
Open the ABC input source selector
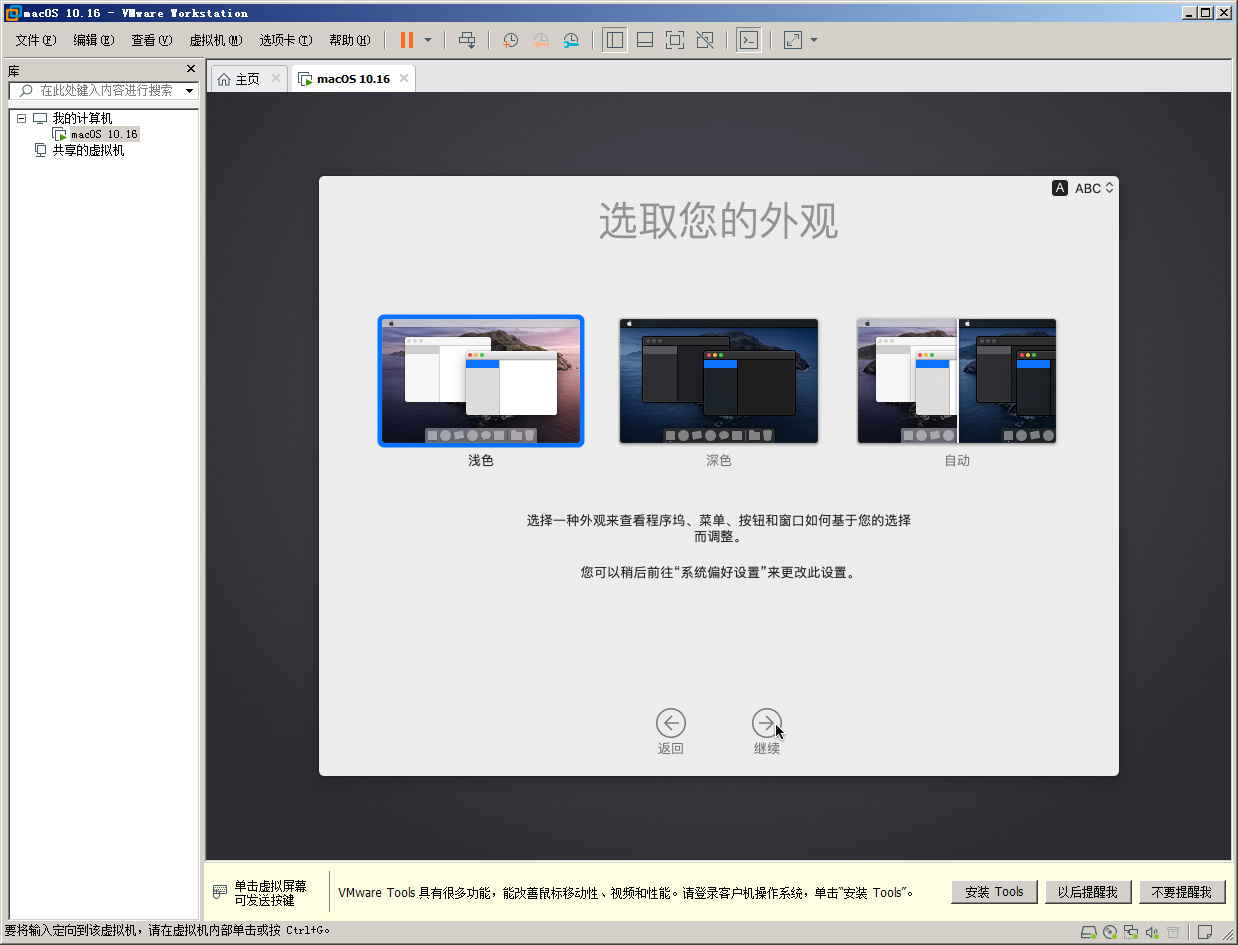point(1083,188)
